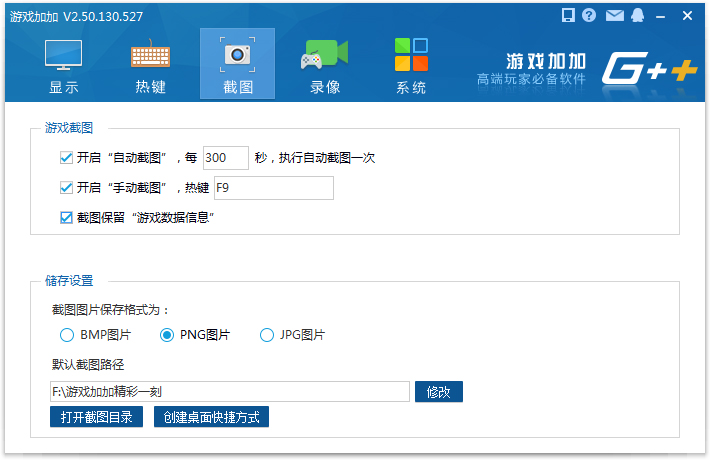Select BMP图片 as save format

coord(67,335)
